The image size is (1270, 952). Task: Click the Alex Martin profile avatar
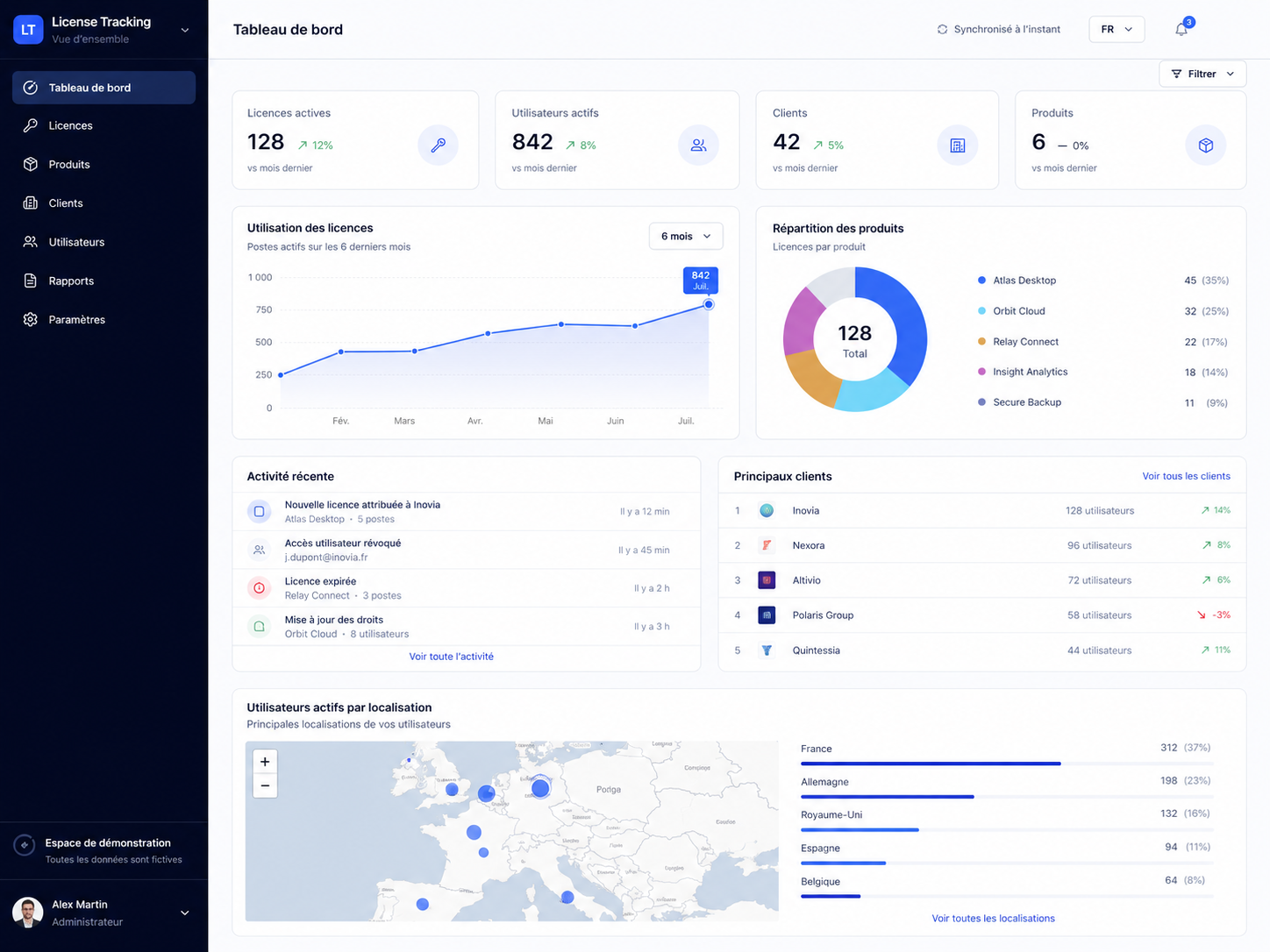tap(28, 913)
